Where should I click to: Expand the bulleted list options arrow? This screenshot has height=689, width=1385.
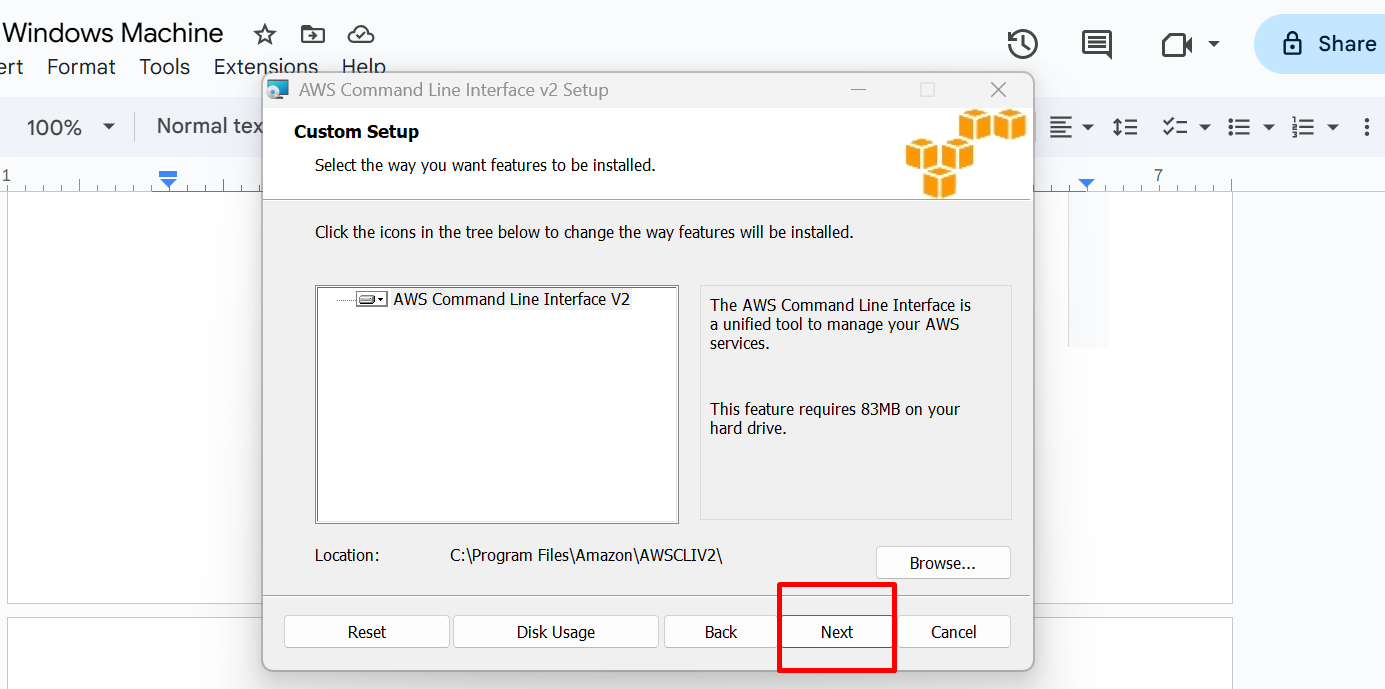(x=1269, y=127)
